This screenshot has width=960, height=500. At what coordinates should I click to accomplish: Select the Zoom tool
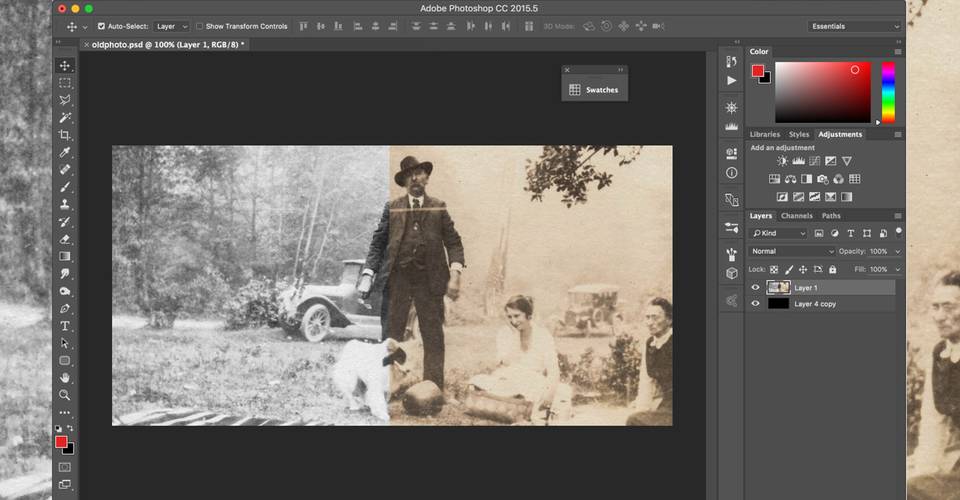click(x=65, y=395)
